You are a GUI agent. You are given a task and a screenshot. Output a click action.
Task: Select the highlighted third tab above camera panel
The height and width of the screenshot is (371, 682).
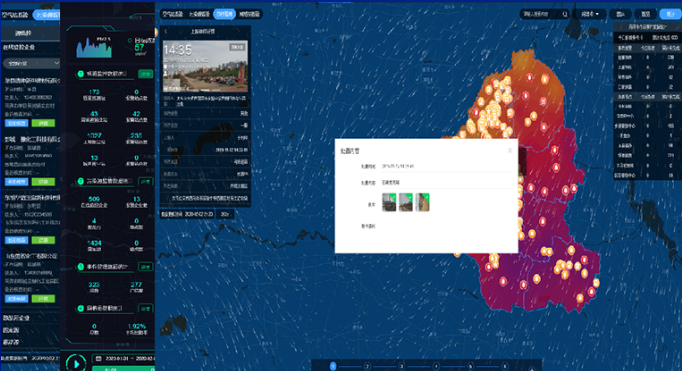coord(225,14)
